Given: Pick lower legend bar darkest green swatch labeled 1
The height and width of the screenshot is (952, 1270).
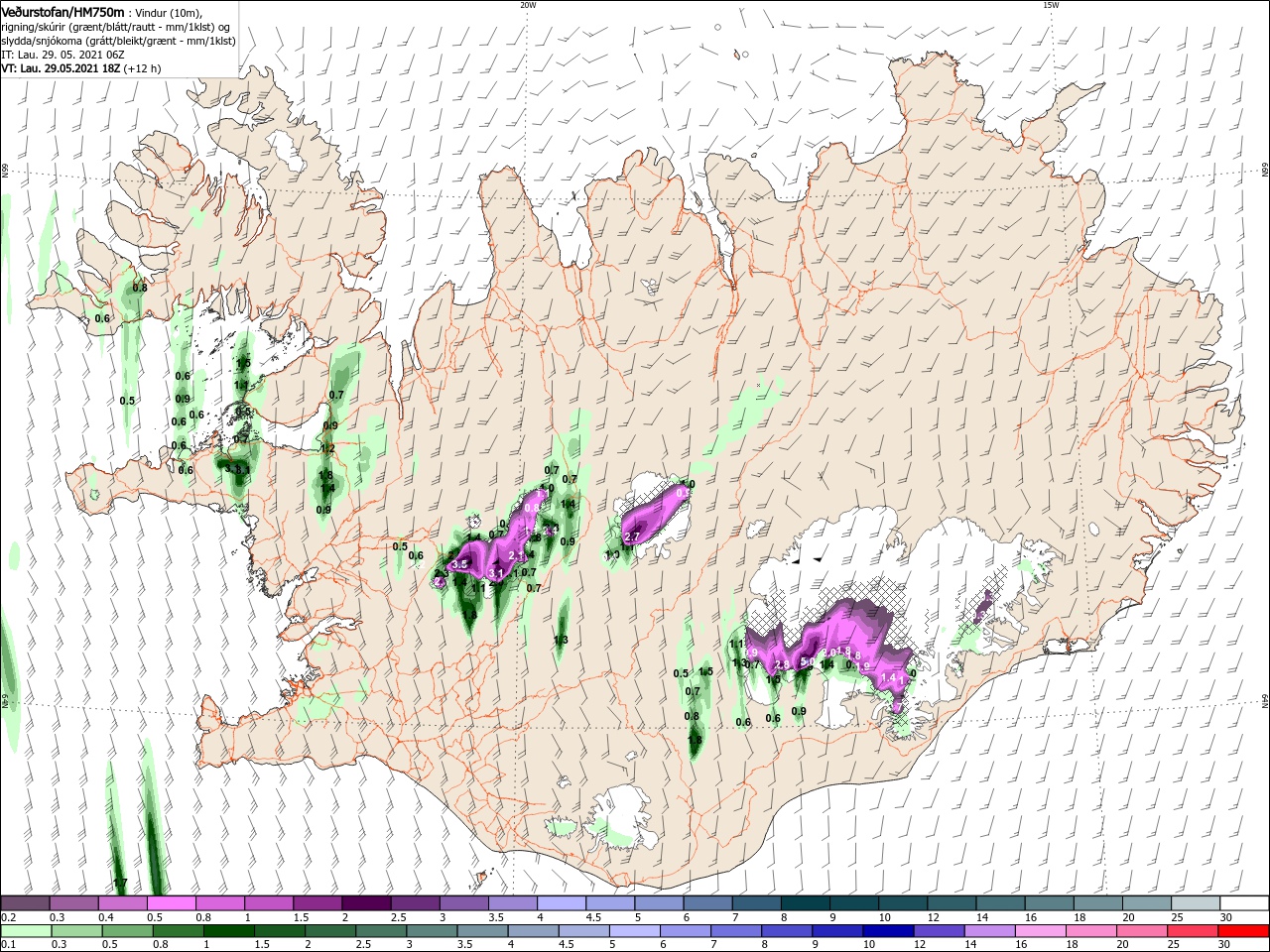Looking at the screenshot, I should coord(229,931).
